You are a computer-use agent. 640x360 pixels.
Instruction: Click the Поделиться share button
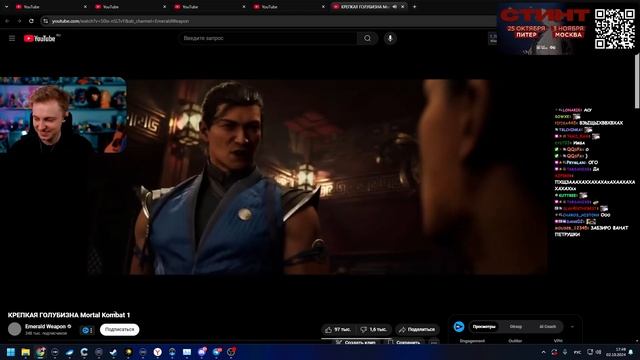417,329
